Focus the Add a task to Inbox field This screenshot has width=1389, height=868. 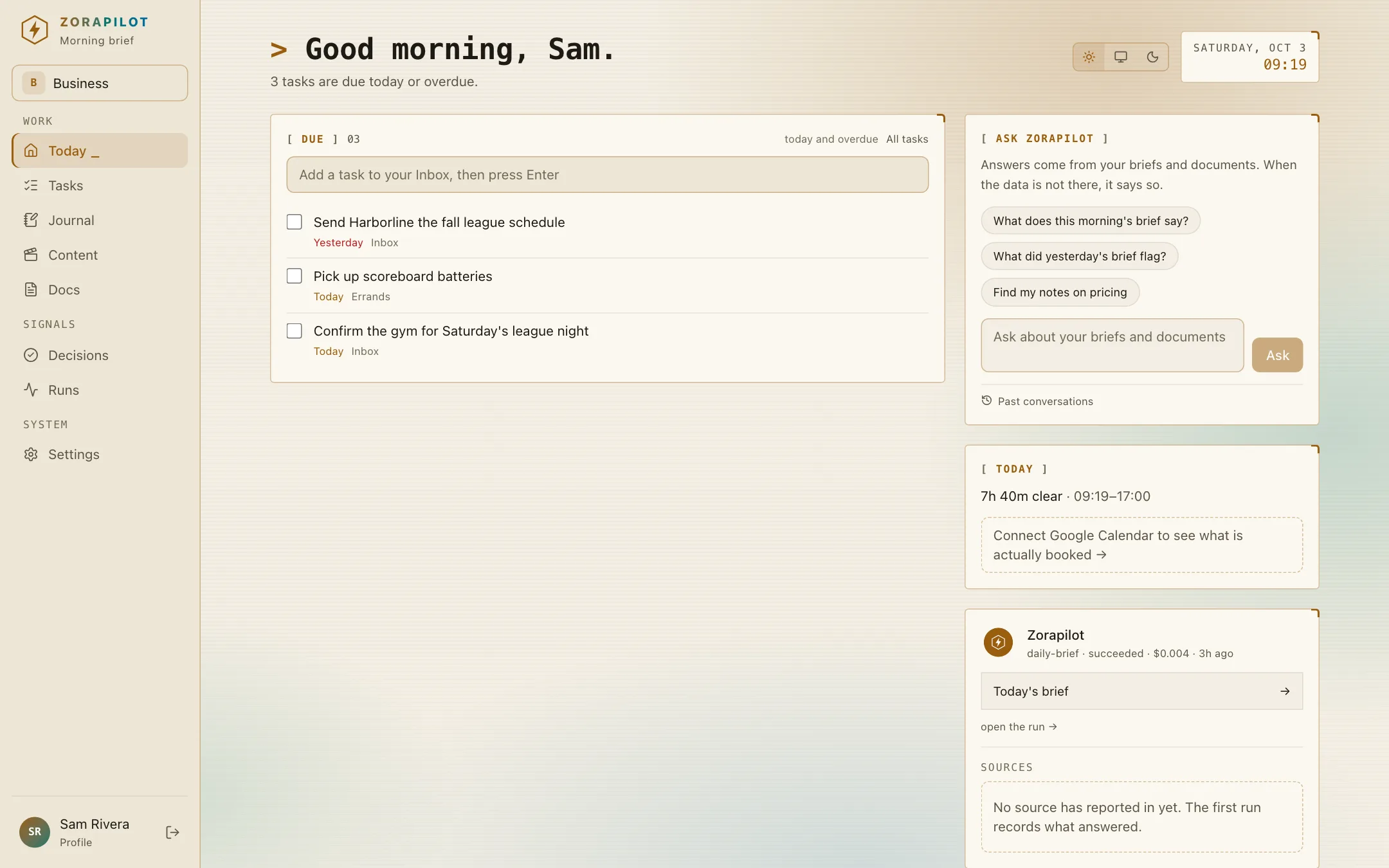607,174
